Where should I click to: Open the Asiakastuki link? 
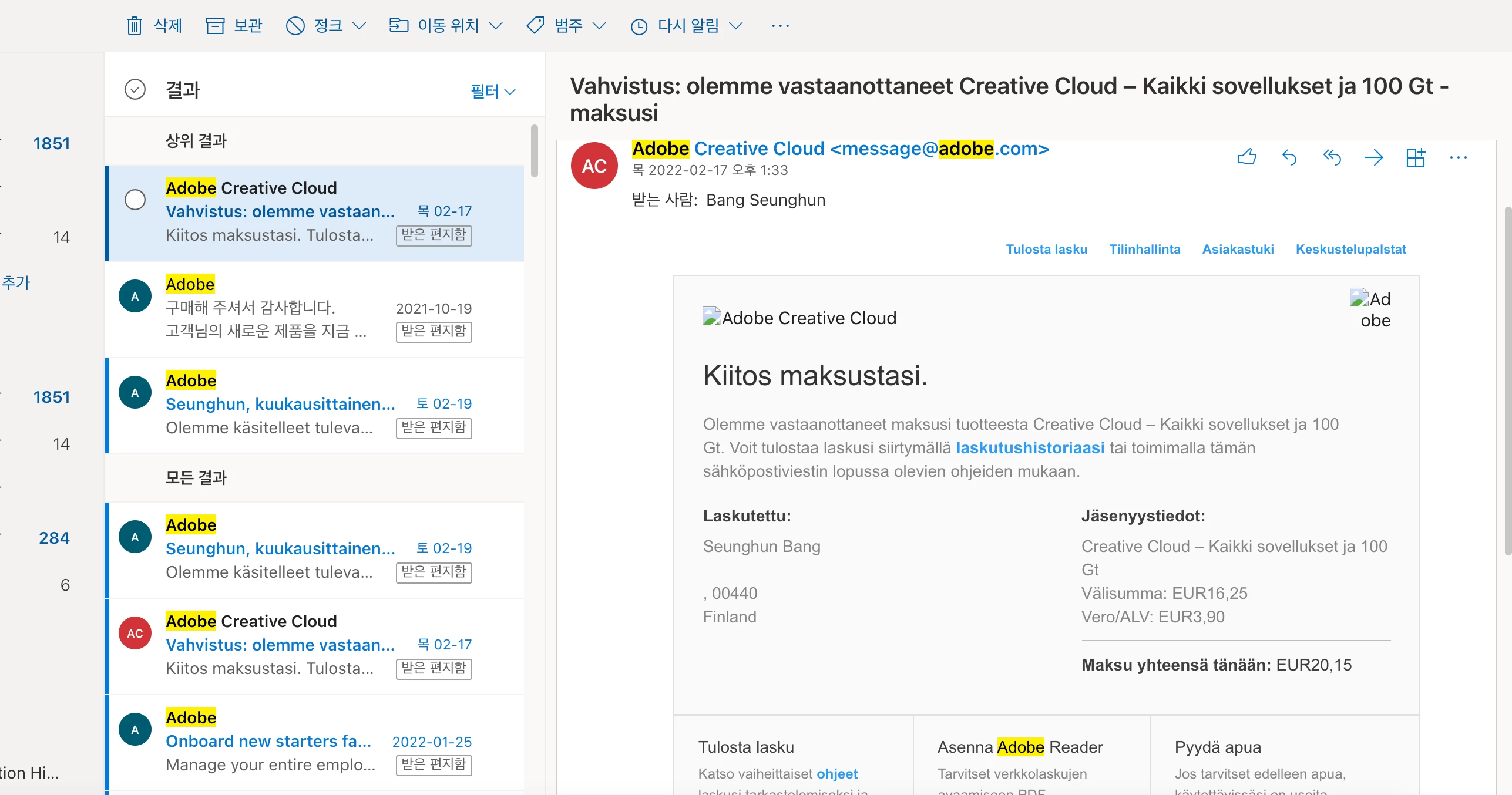[x=1238, y=249]
